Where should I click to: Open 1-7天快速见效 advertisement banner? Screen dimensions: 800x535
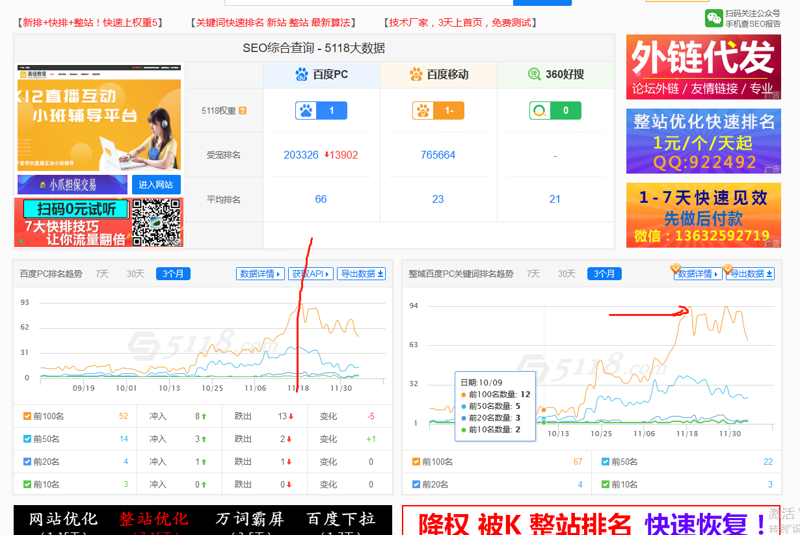click(704, 215)
